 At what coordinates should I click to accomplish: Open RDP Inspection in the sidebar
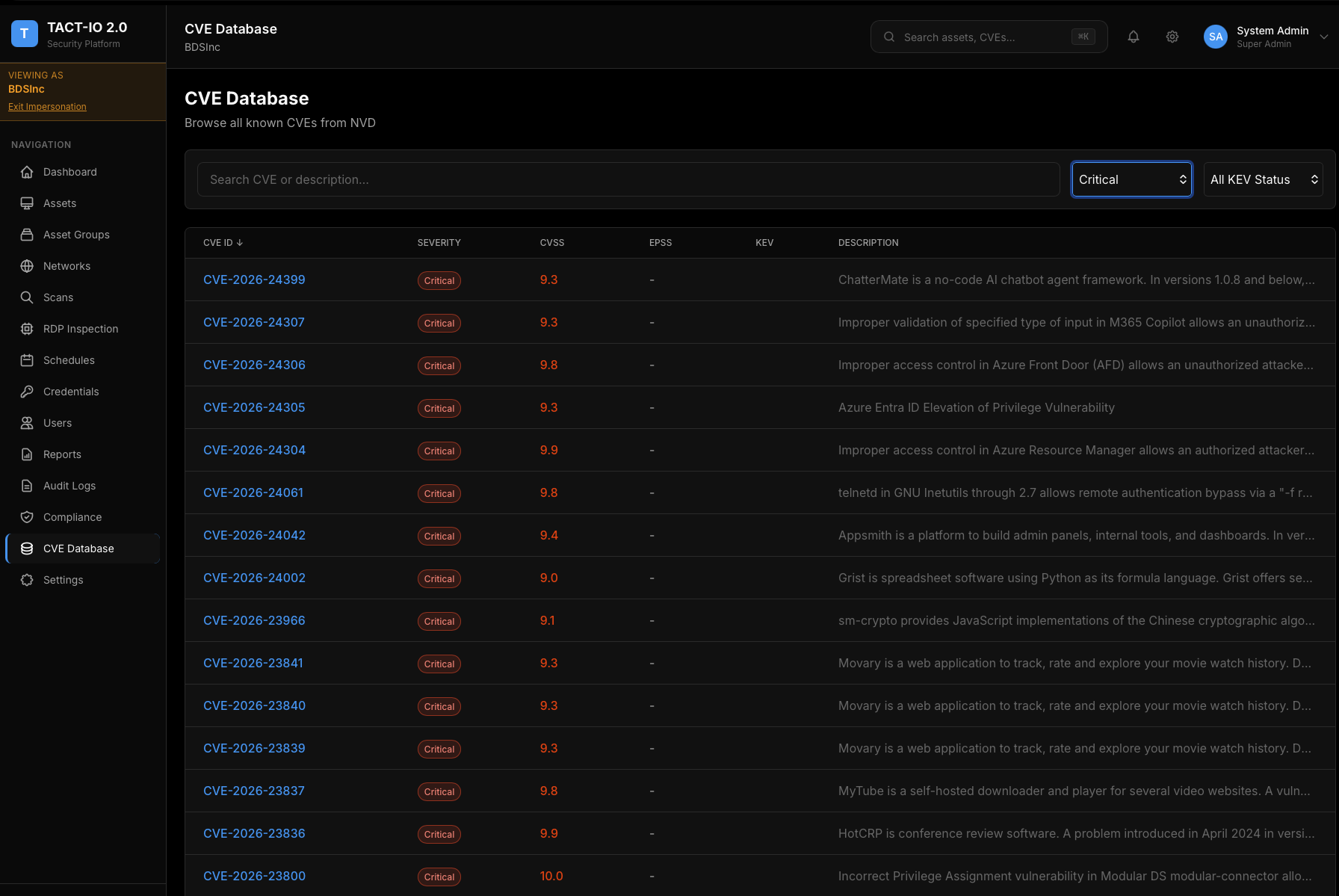pos(80,329)
